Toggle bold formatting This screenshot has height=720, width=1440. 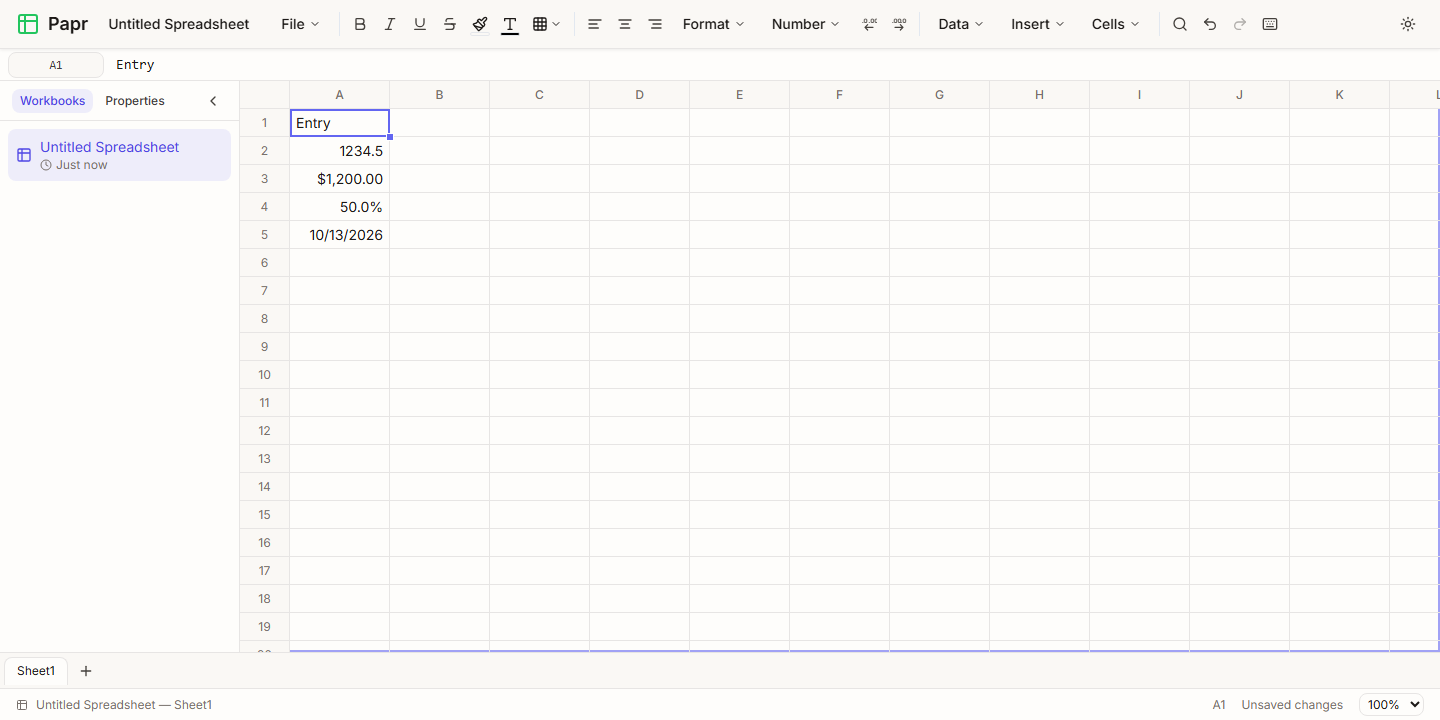(360, 24)
